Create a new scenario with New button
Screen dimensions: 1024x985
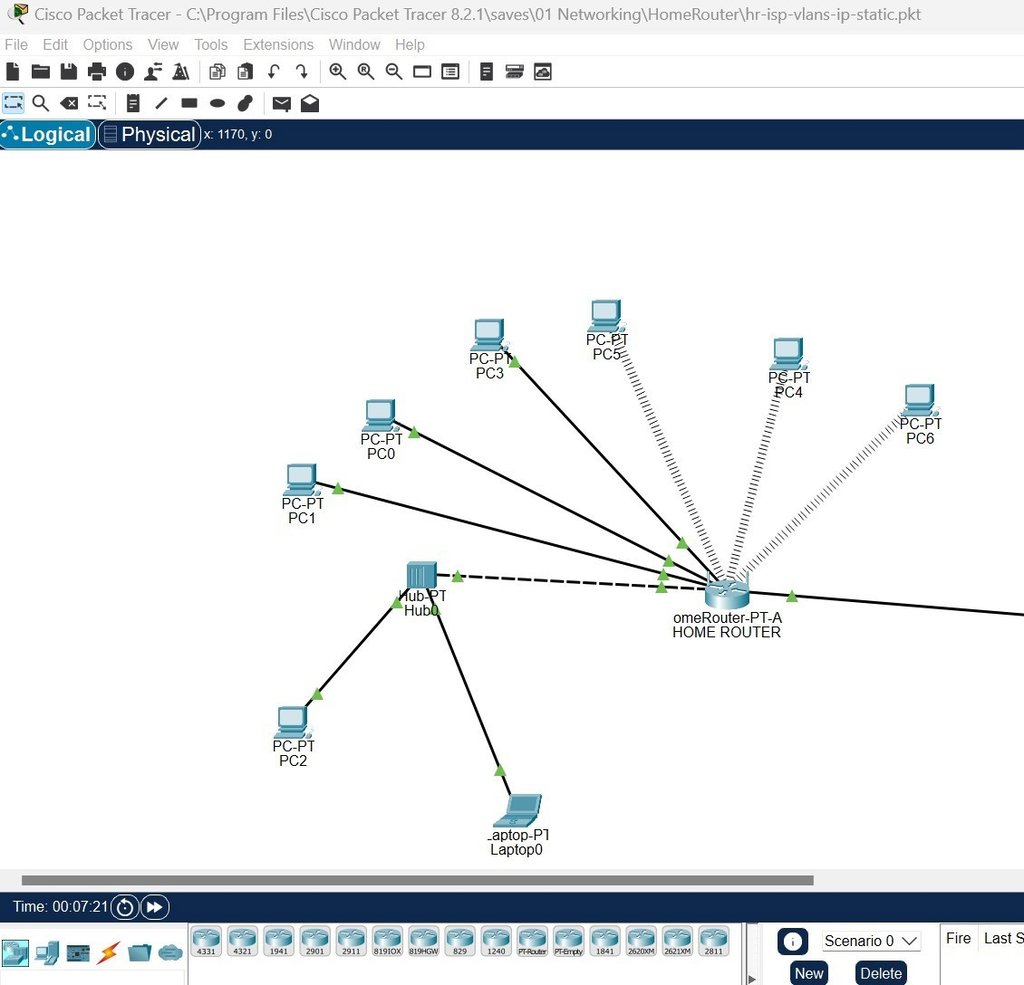point(808,972)
